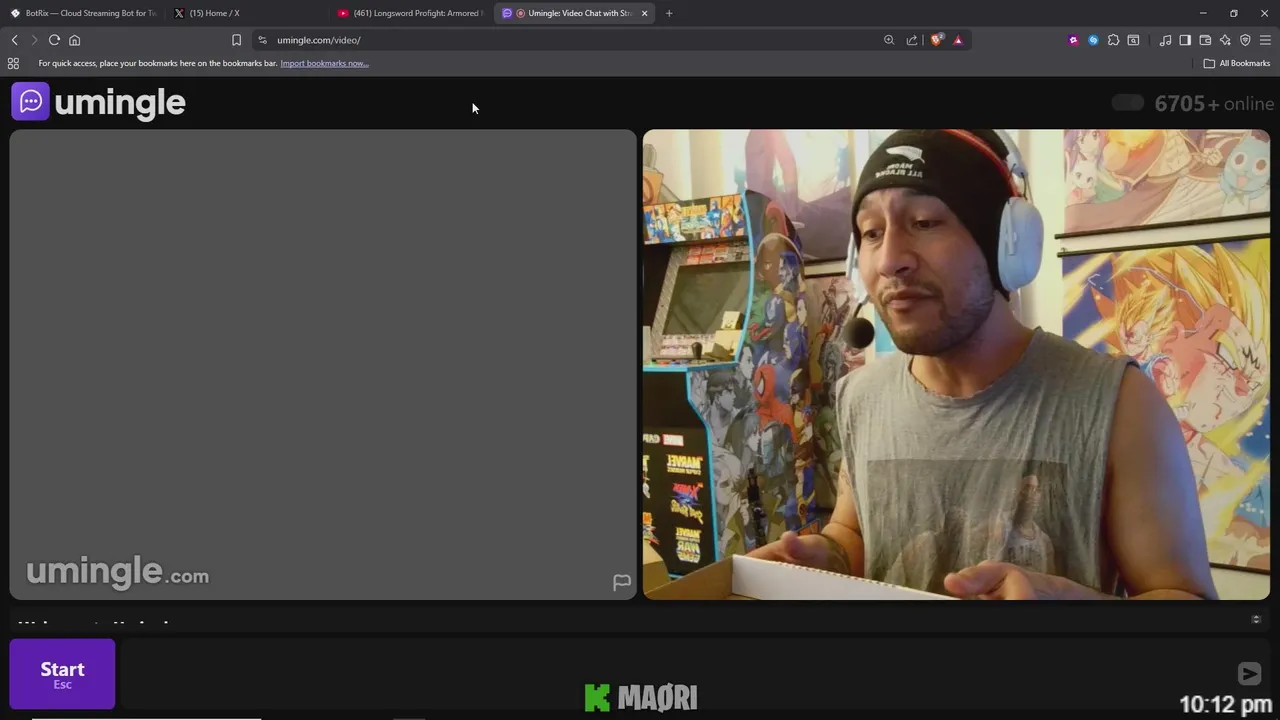Click the small scroll icon at chat right
This screenshot has width=1280, height=720.
click(1256, 619)
